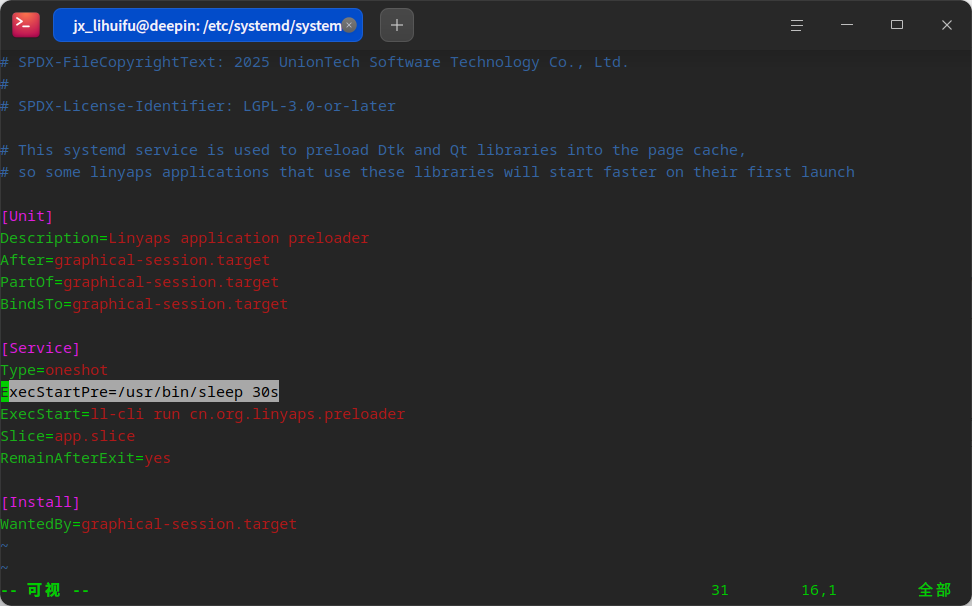Maximize the terminal window
This screenshot has height=606, width=972.
[x=896, y=25]
